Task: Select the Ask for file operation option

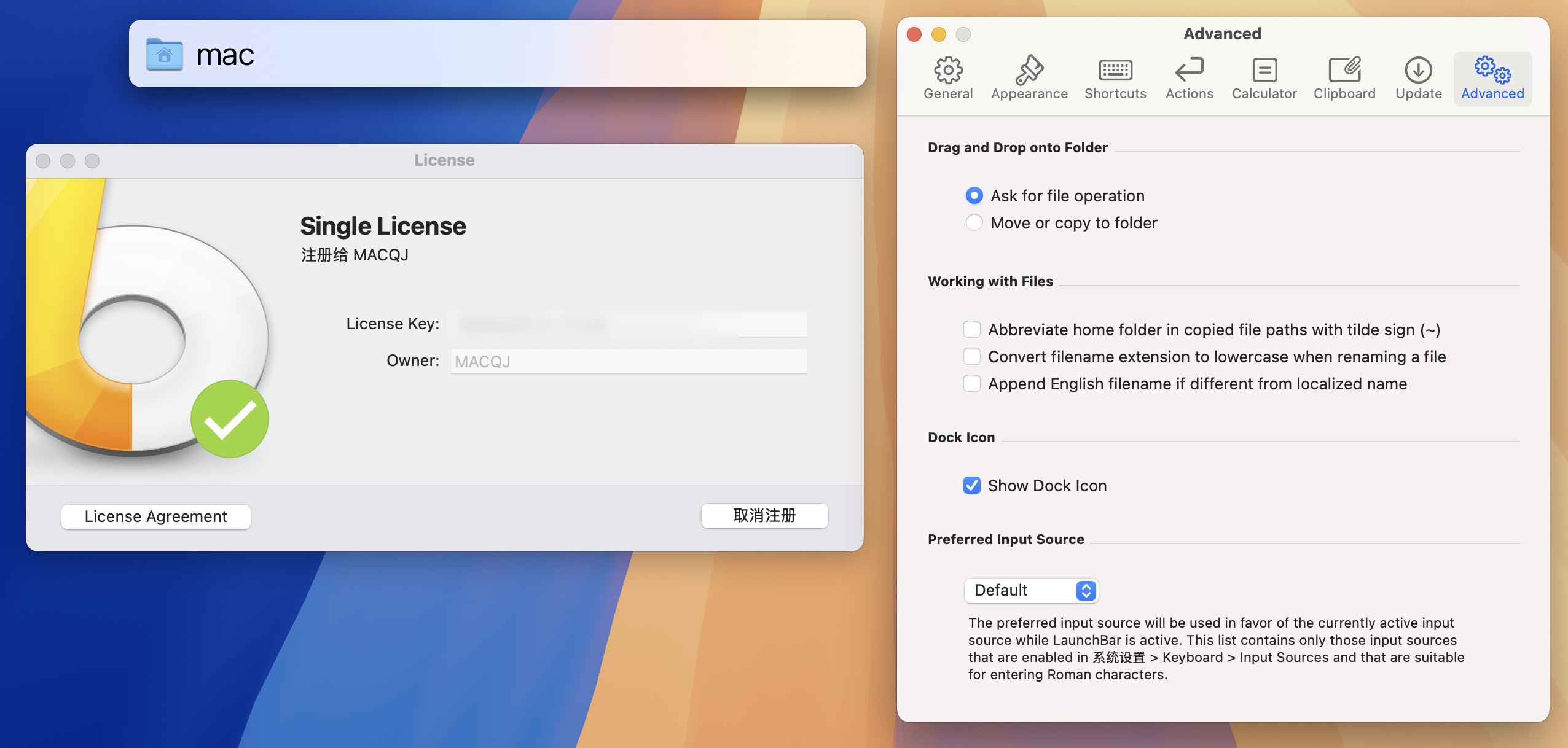Action: pos(973,195)
